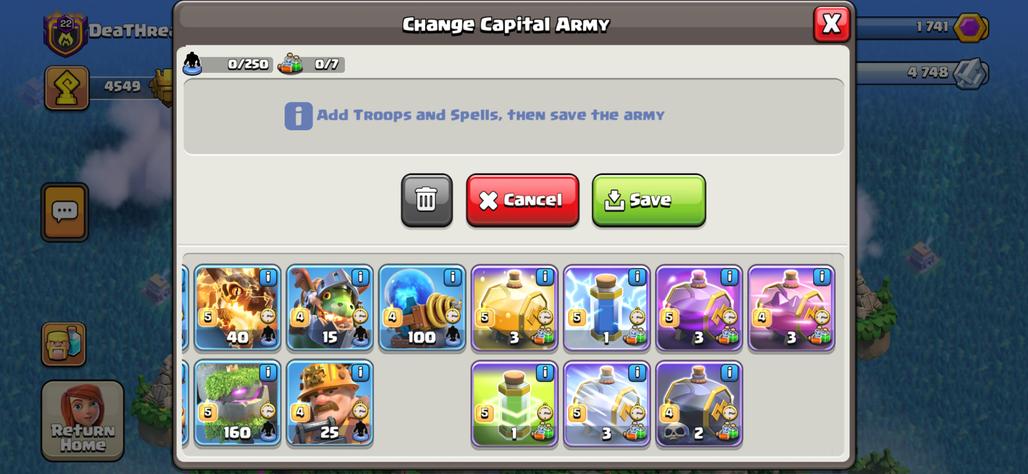Add the pink Jump spell jar
The image size is (1028, 474).
point(792,308)
